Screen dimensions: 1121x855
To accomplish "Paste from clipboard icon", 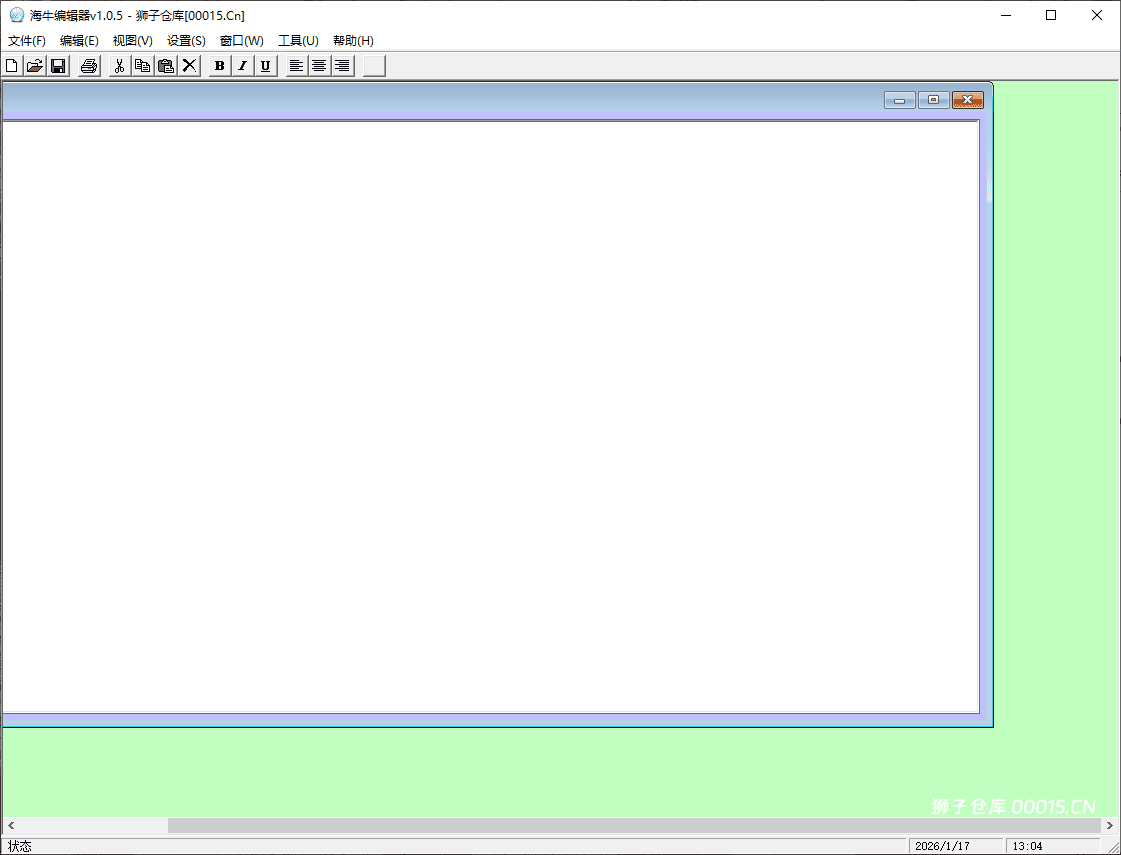I will (x=166, y=66).
